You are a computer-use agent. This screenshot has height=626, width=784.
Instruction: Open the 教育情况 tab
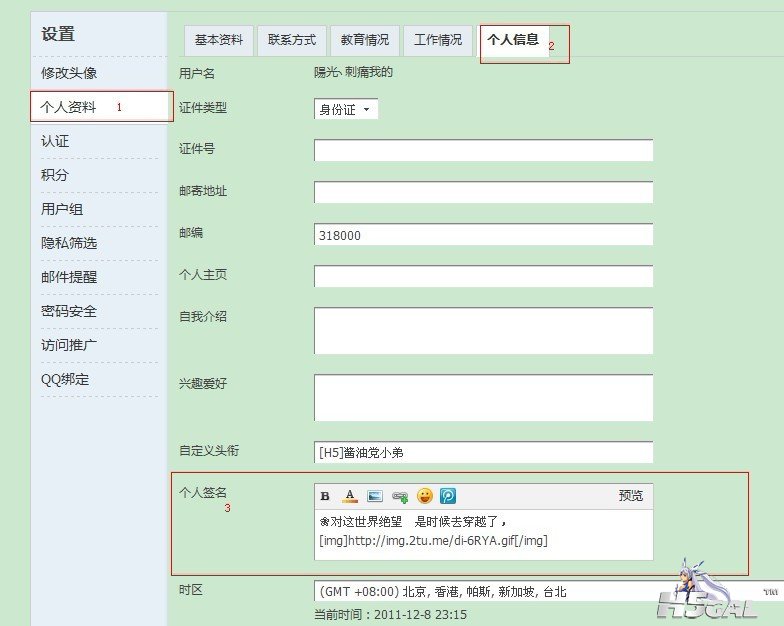(x=364, y=41)
